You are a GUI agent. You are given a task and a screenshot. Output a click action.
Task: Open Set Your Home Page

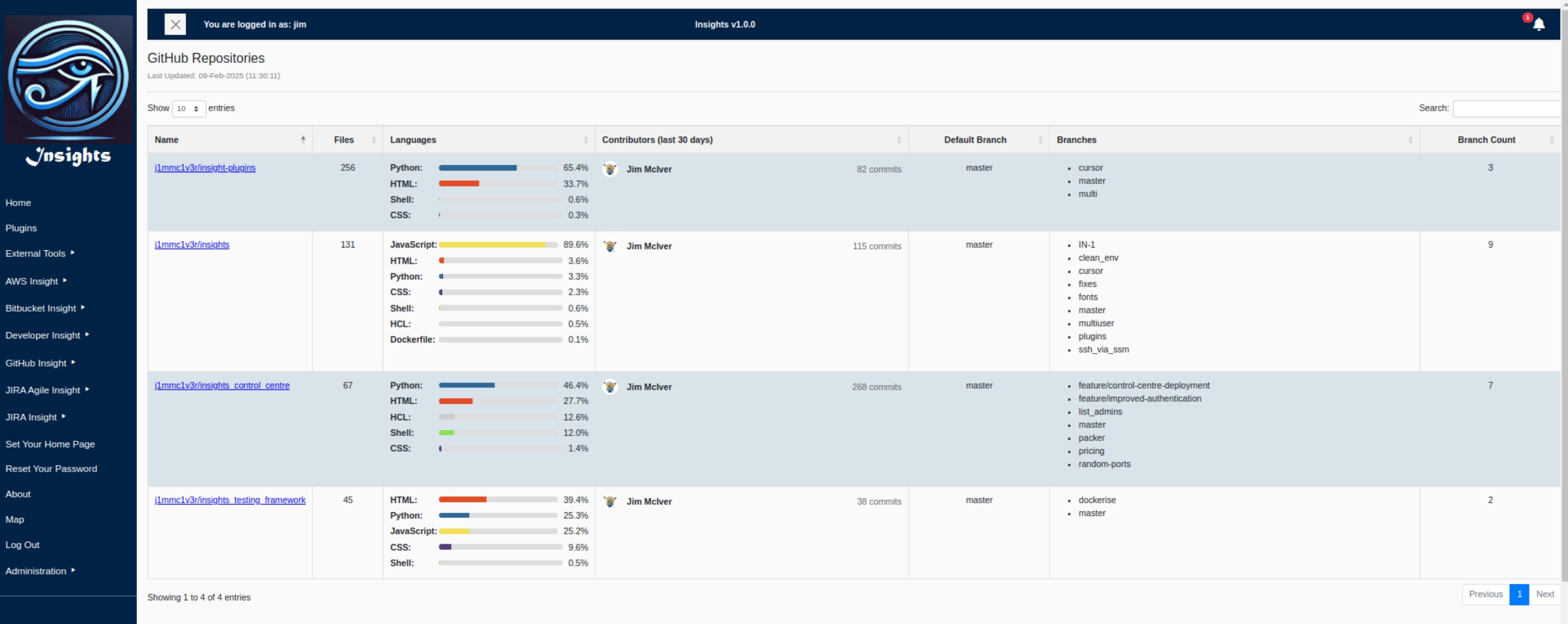point(50,444)
